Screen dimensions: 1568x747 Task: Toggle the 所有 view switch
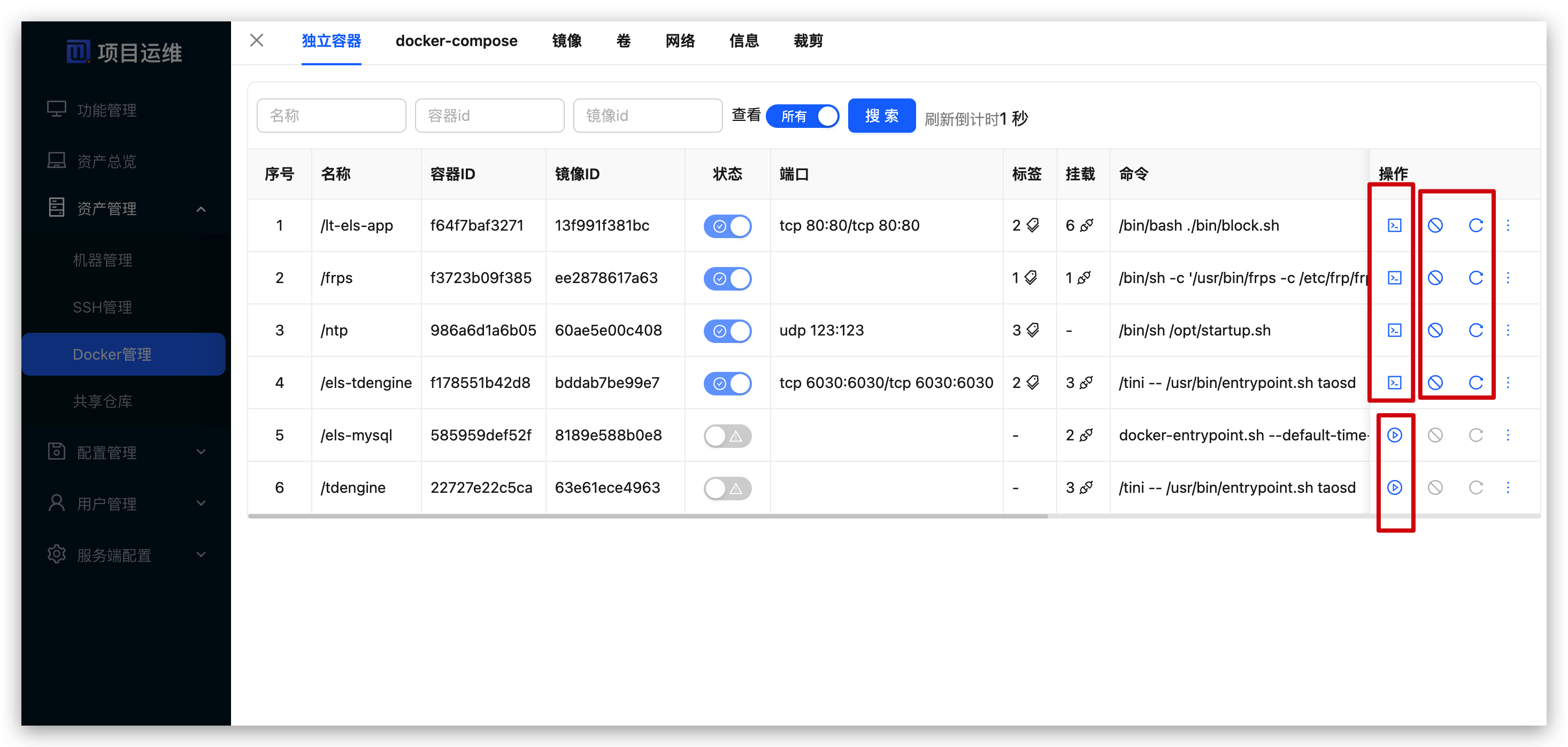coord(802,116)
